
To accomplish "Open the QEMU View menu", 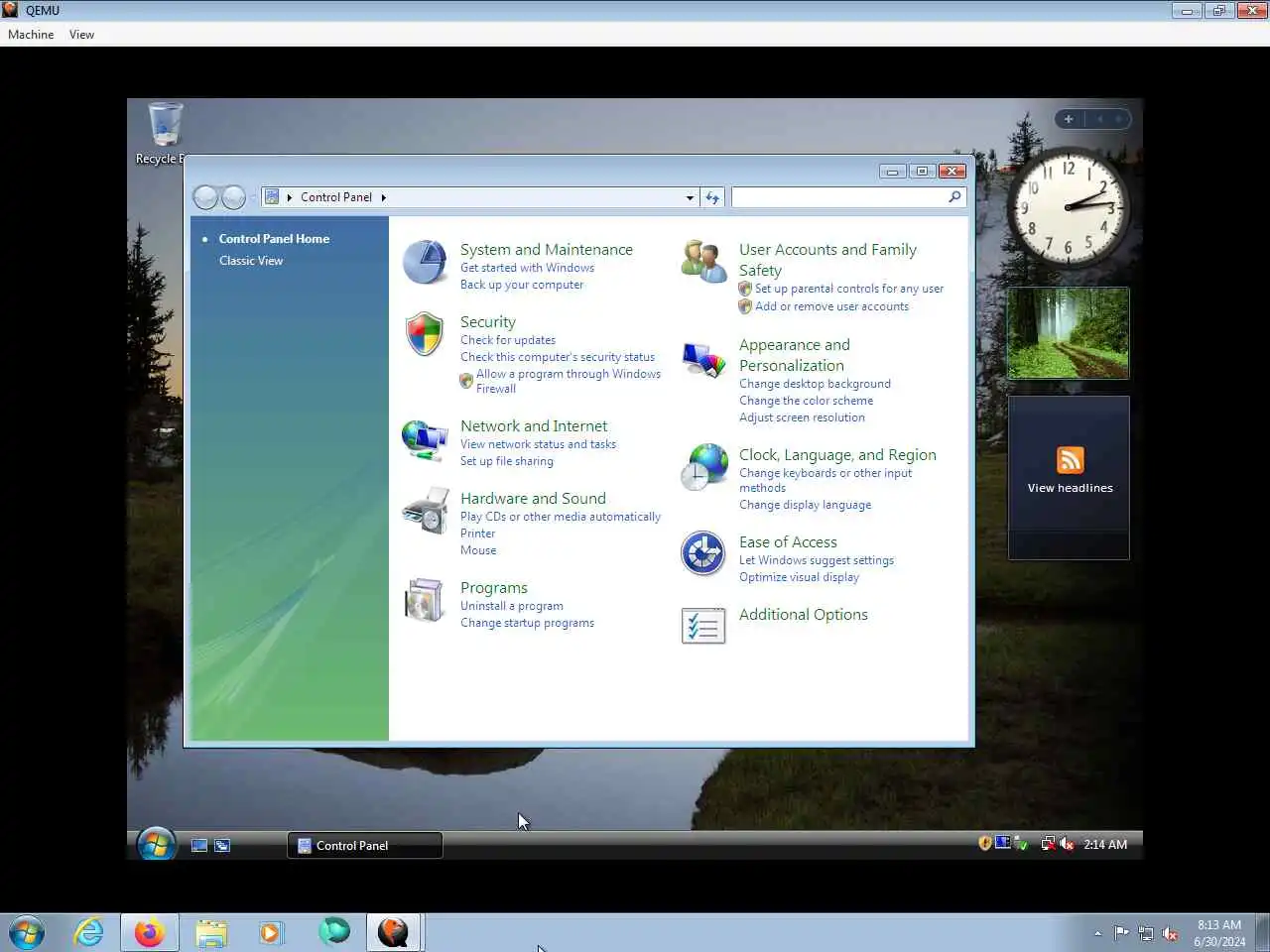I will coord(81,34).
